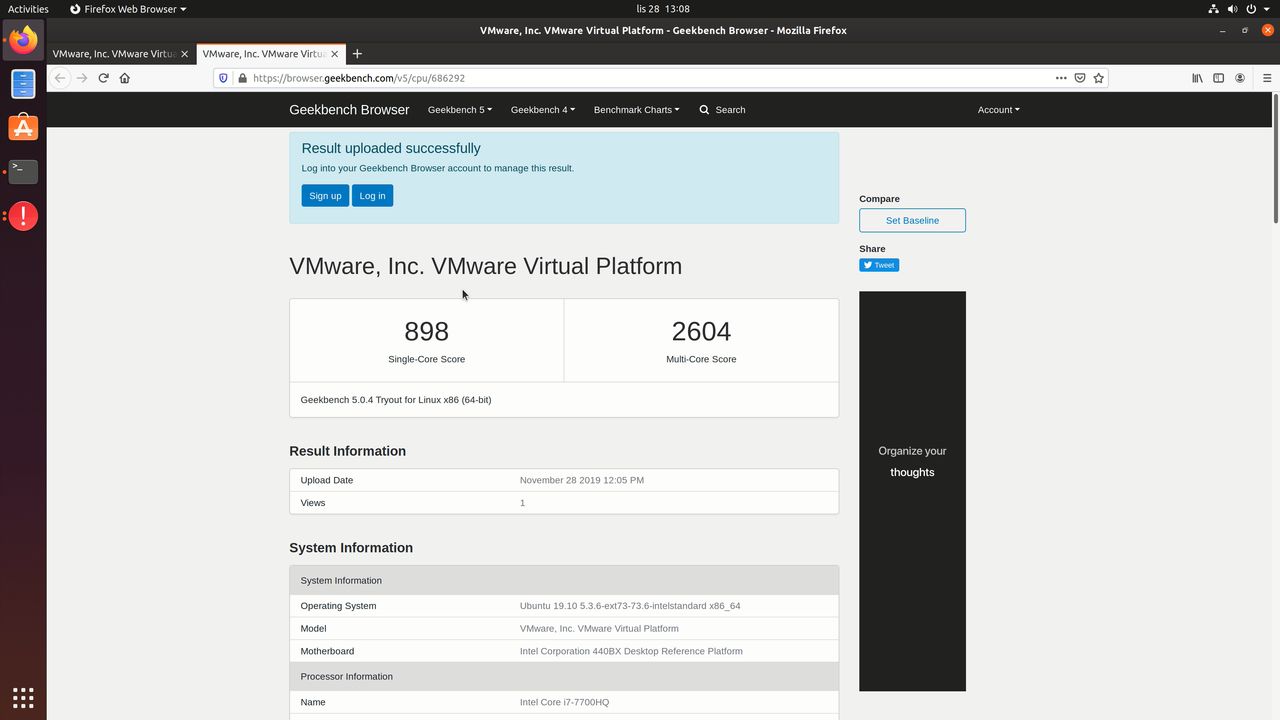Viewport: 1280px width, 720px height.
Task: Open Firefox Library icon
Action: pos(1197,78)
